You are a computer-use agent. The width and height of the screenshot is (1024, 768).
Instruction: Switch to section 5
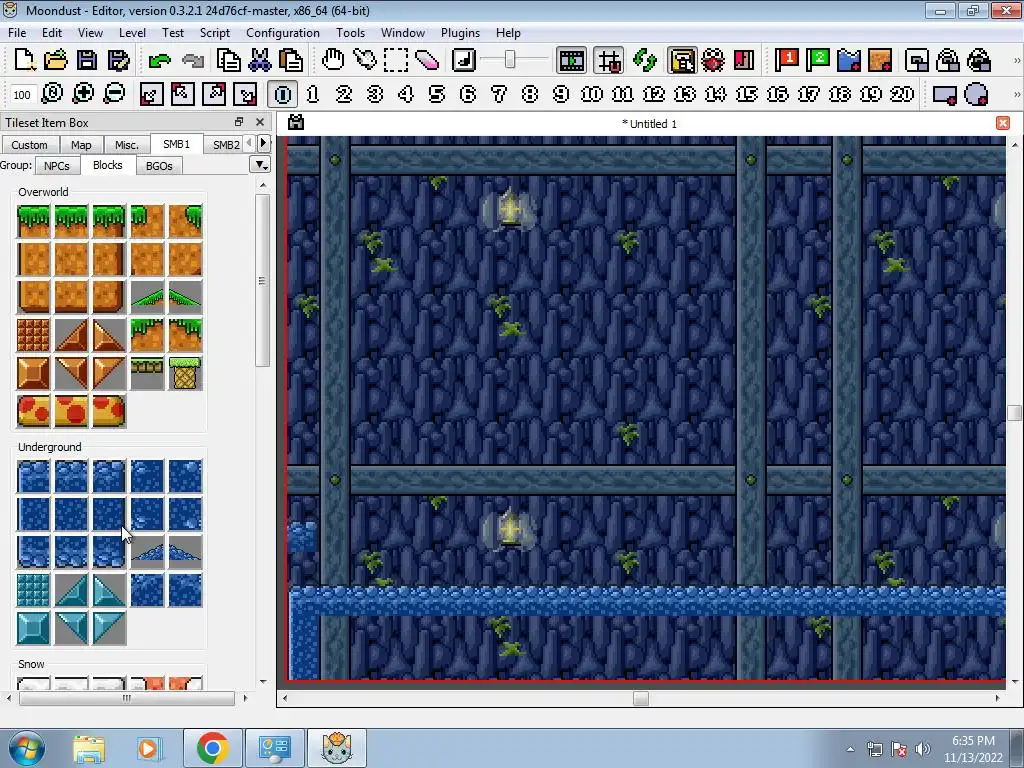(437, 94)
